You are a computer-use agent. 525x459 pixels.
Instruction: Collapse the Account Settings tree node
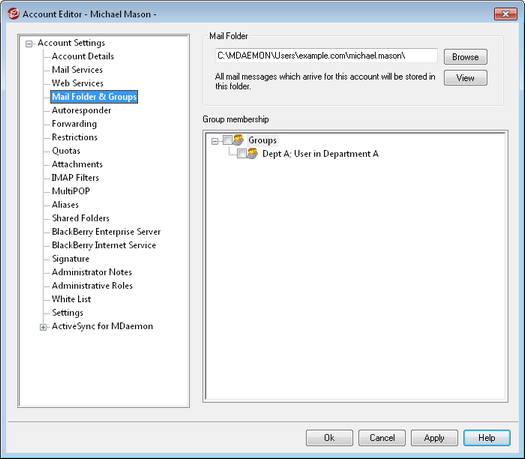(x=29, y=44)
